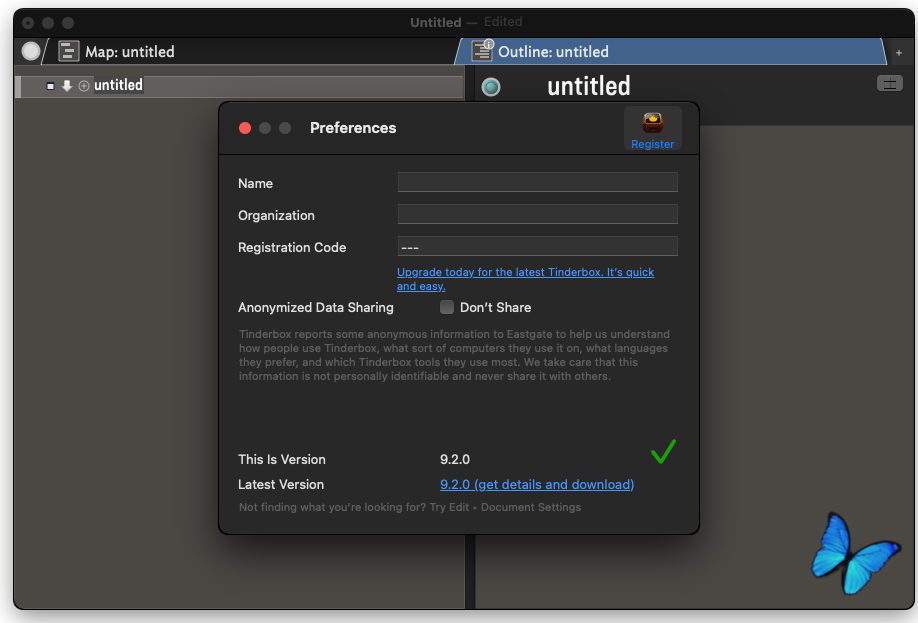The image size is (918, 623).
Task: Toggle the key attributes table icon
Action: (889, 84)
